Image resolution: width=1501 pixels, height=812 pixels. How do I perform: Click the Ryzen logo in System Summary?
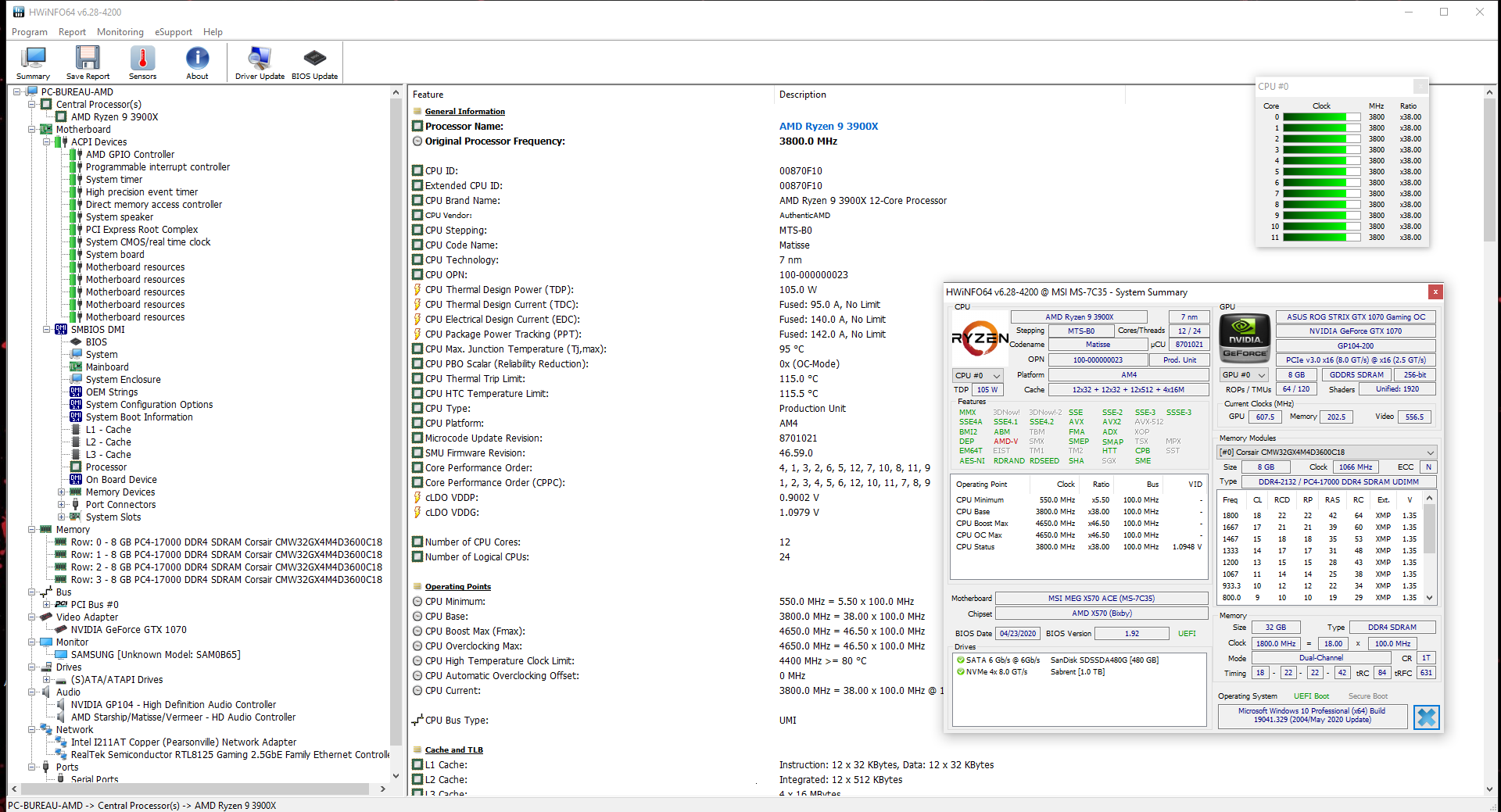click(980, 339)
